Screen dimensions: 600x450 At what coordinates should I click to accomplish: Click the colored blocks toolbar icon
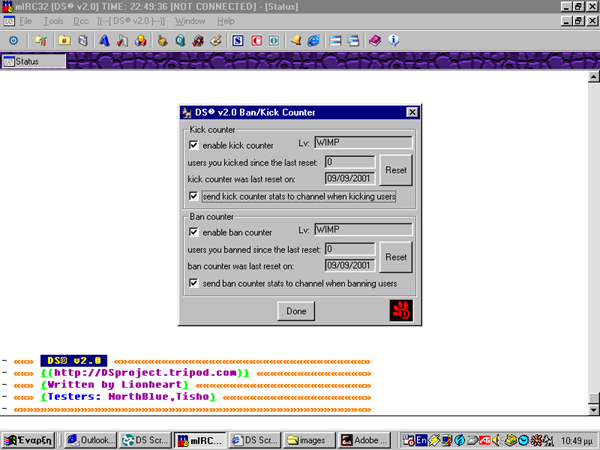click(140, 40)
